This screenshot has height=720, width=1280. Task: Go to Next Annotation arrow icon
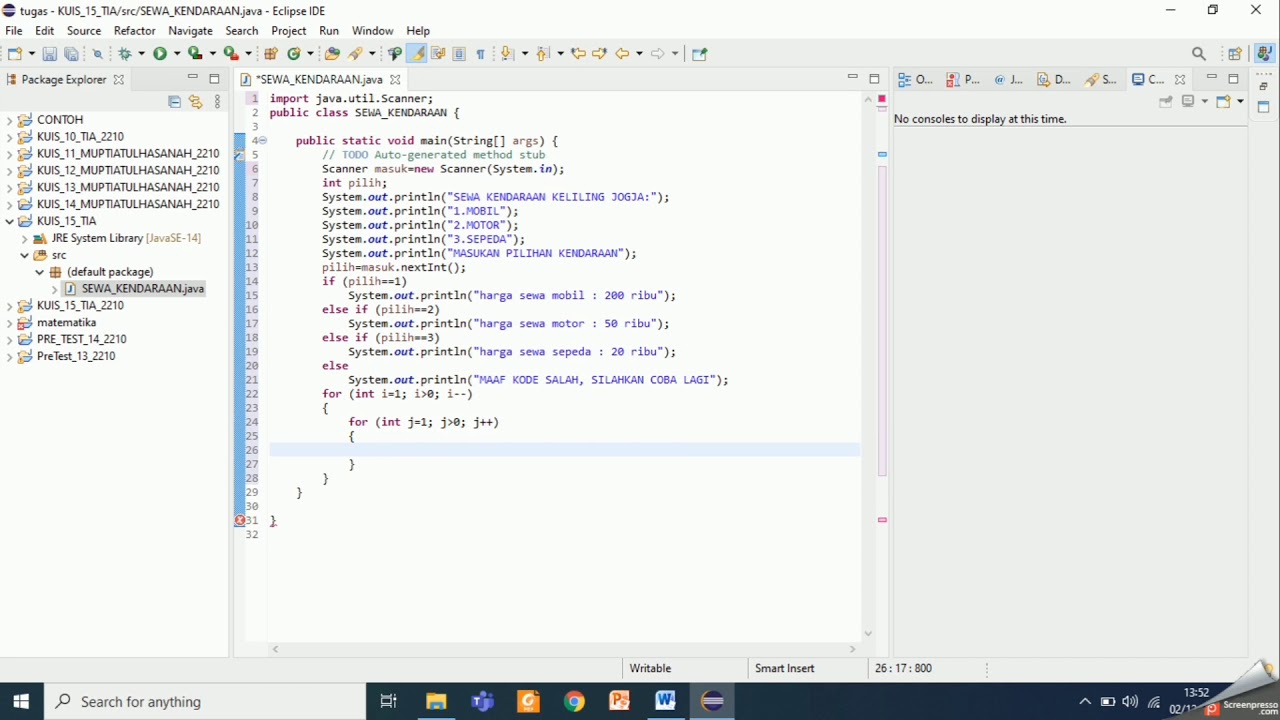pyautogui.click(x=507, y=54)
